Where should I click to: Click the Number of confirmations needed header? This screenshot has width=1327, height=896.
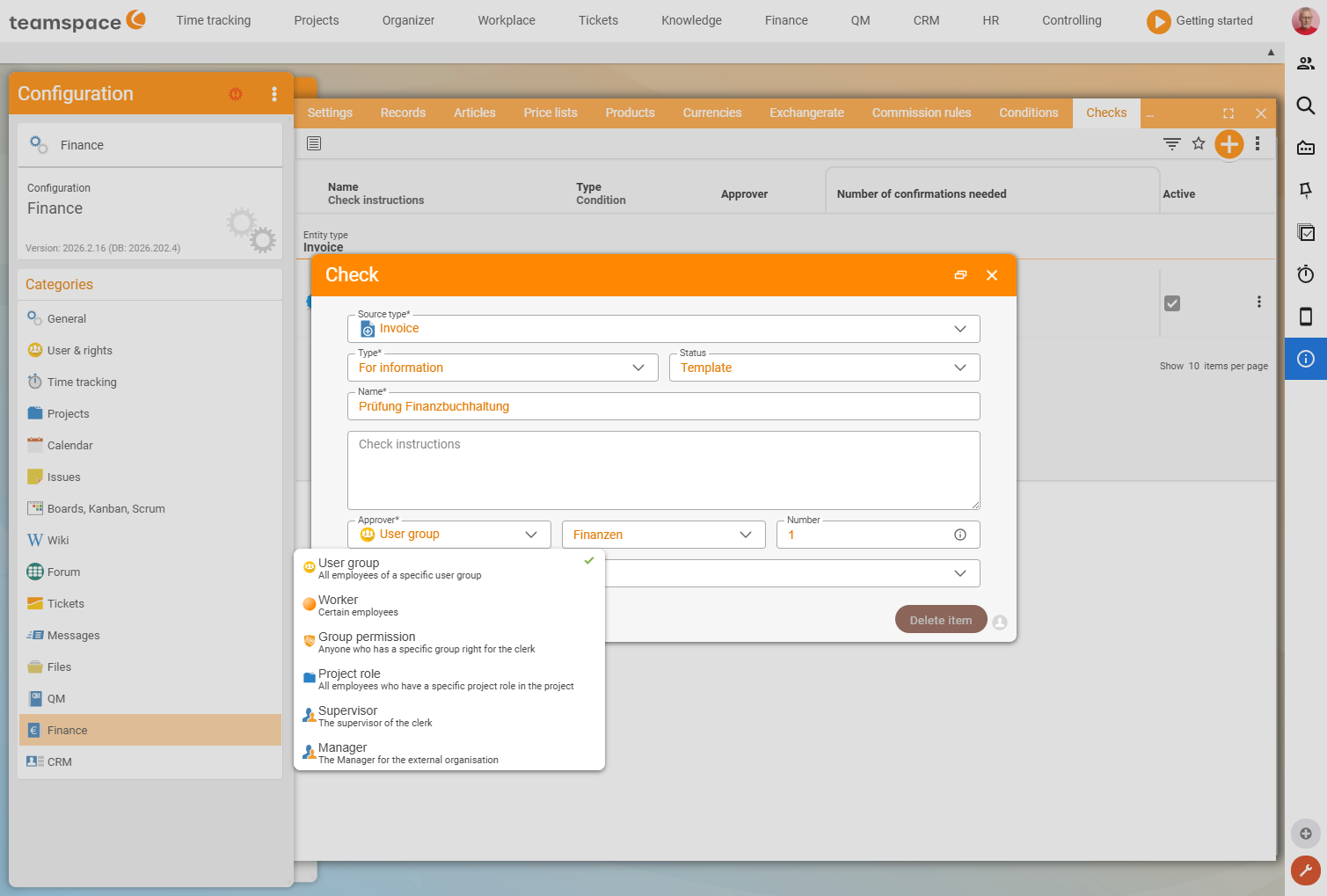[922, 194]
